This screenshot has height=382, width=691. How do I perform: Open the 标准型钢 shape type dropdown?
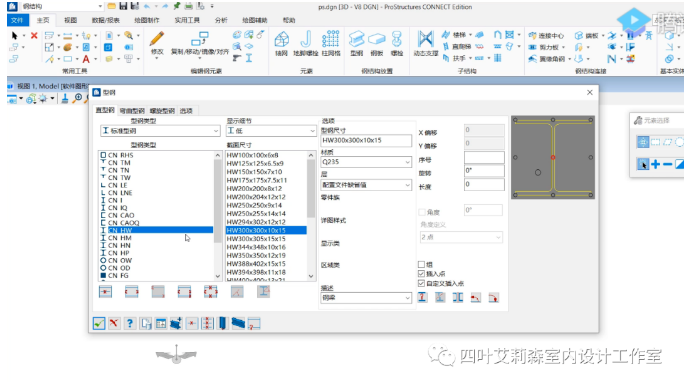tap(160, 131)
